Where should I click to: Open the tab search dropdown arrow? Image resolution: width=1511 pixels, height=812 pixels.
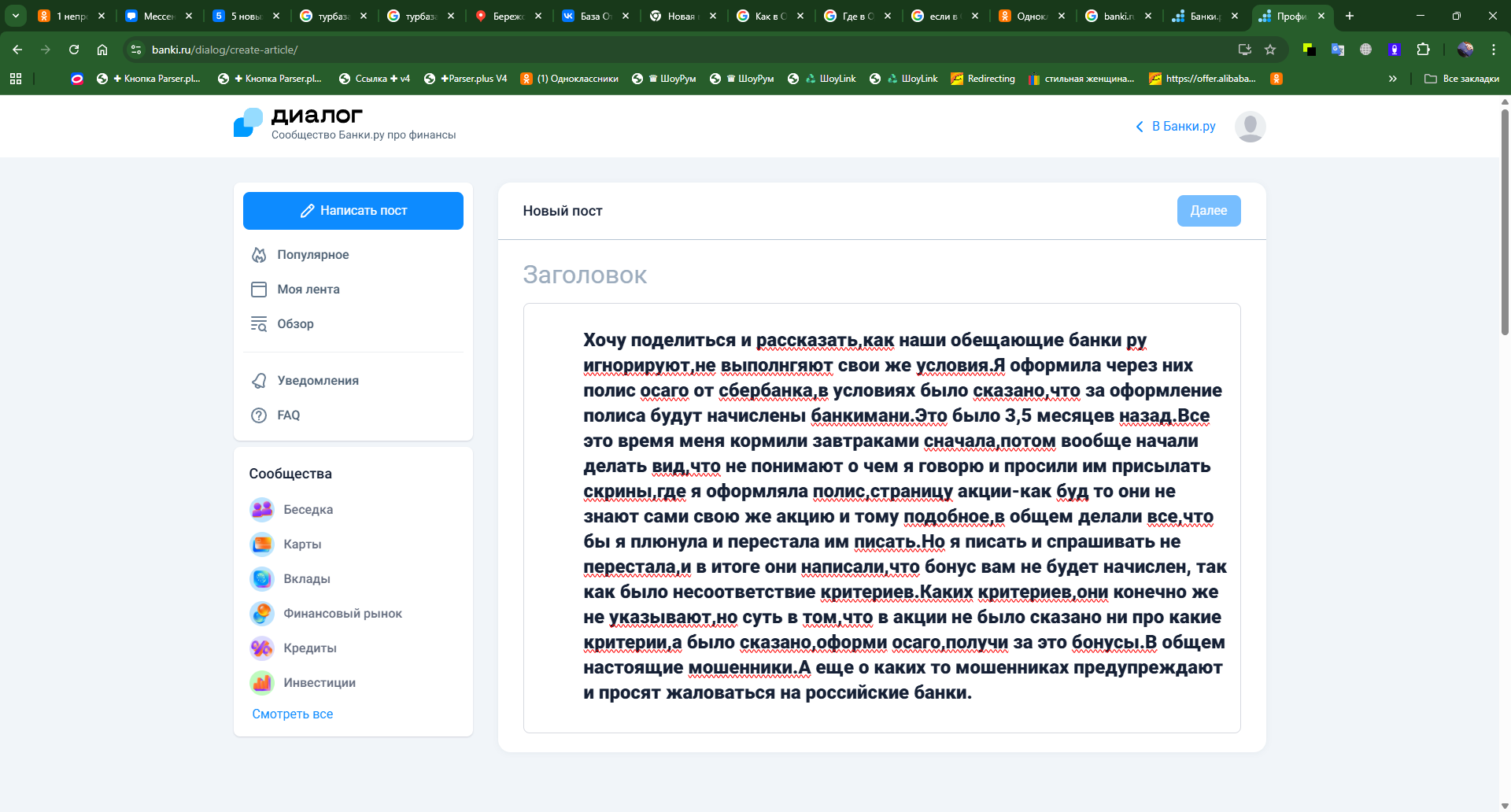pos(16,16)
